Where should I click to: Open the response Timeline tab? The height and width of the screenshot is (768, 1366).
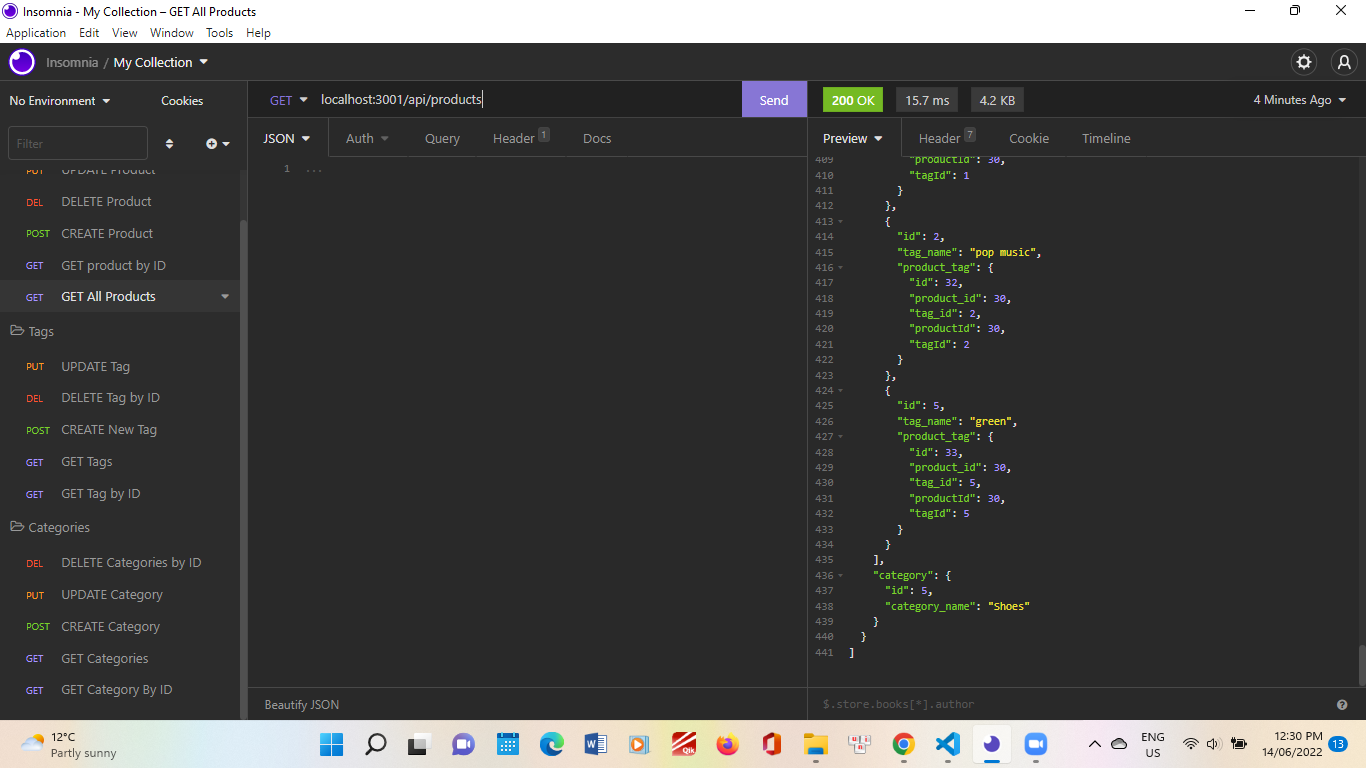click(1106, 138)
